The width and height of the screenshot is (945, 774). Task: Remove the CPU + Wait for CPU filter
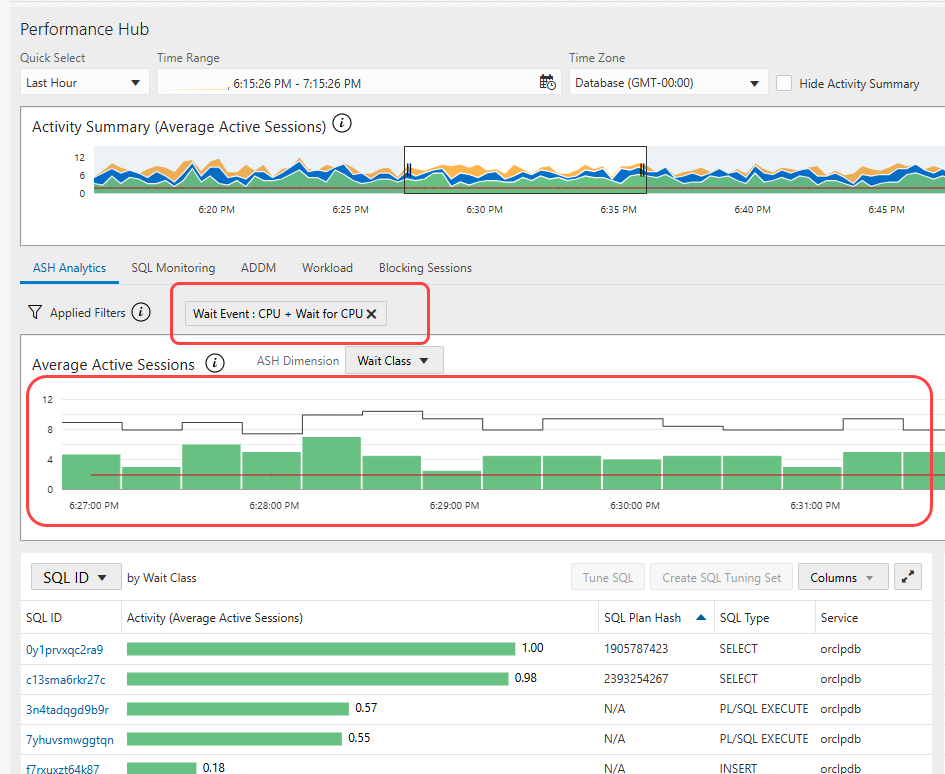(372, 314)
